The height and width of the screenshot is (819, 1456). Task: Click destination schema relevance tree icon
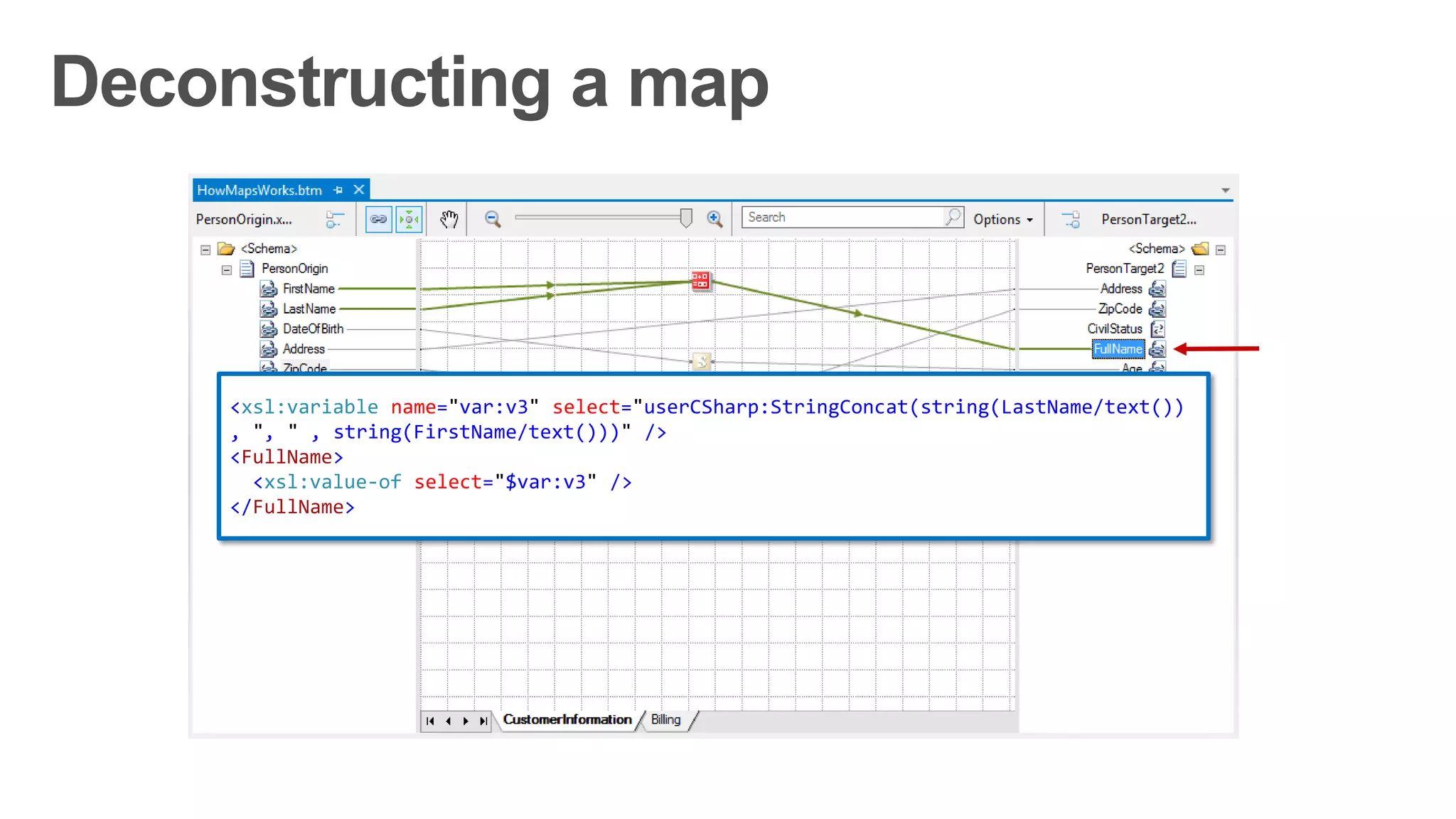coord(1071,220)
